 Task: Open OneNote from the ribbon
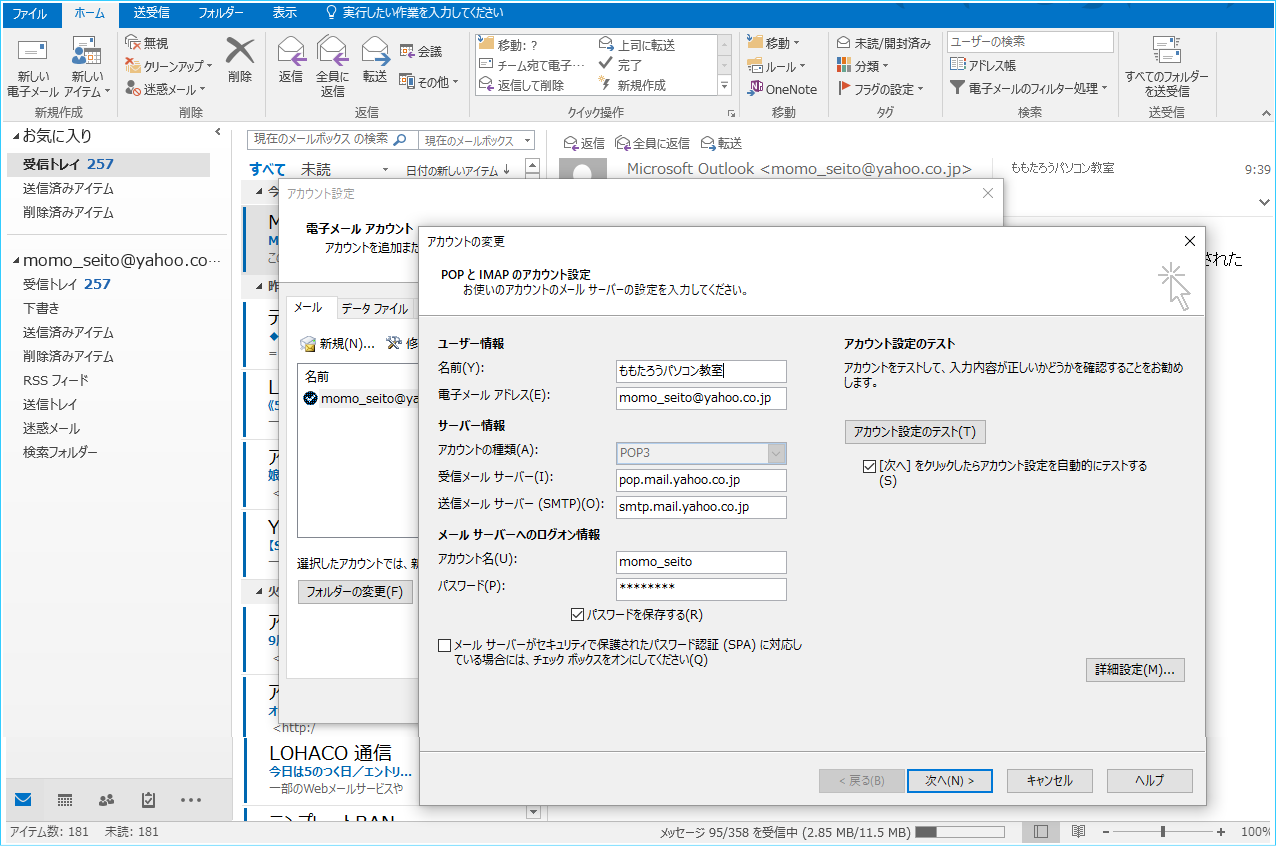click(782, 89)
